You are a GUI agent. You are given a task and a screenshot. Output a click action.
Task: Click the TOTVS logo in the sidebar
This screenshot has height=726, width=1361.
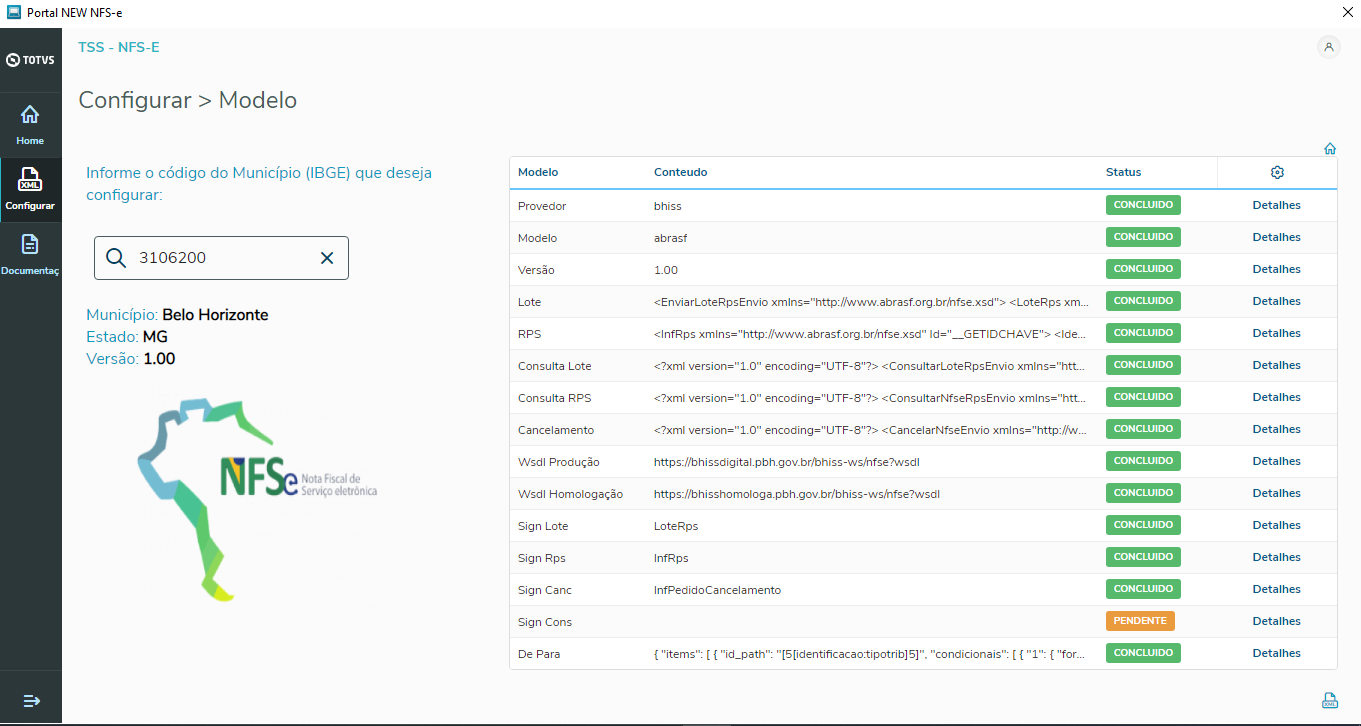(x=30, y=60)
